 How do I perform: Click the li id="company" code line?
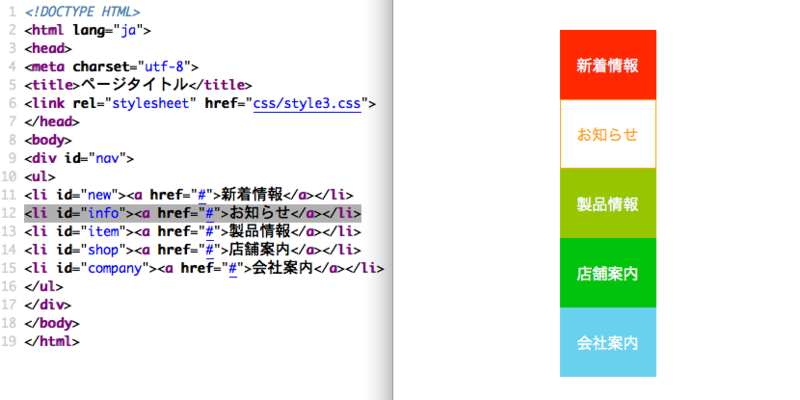coord(204,268)
